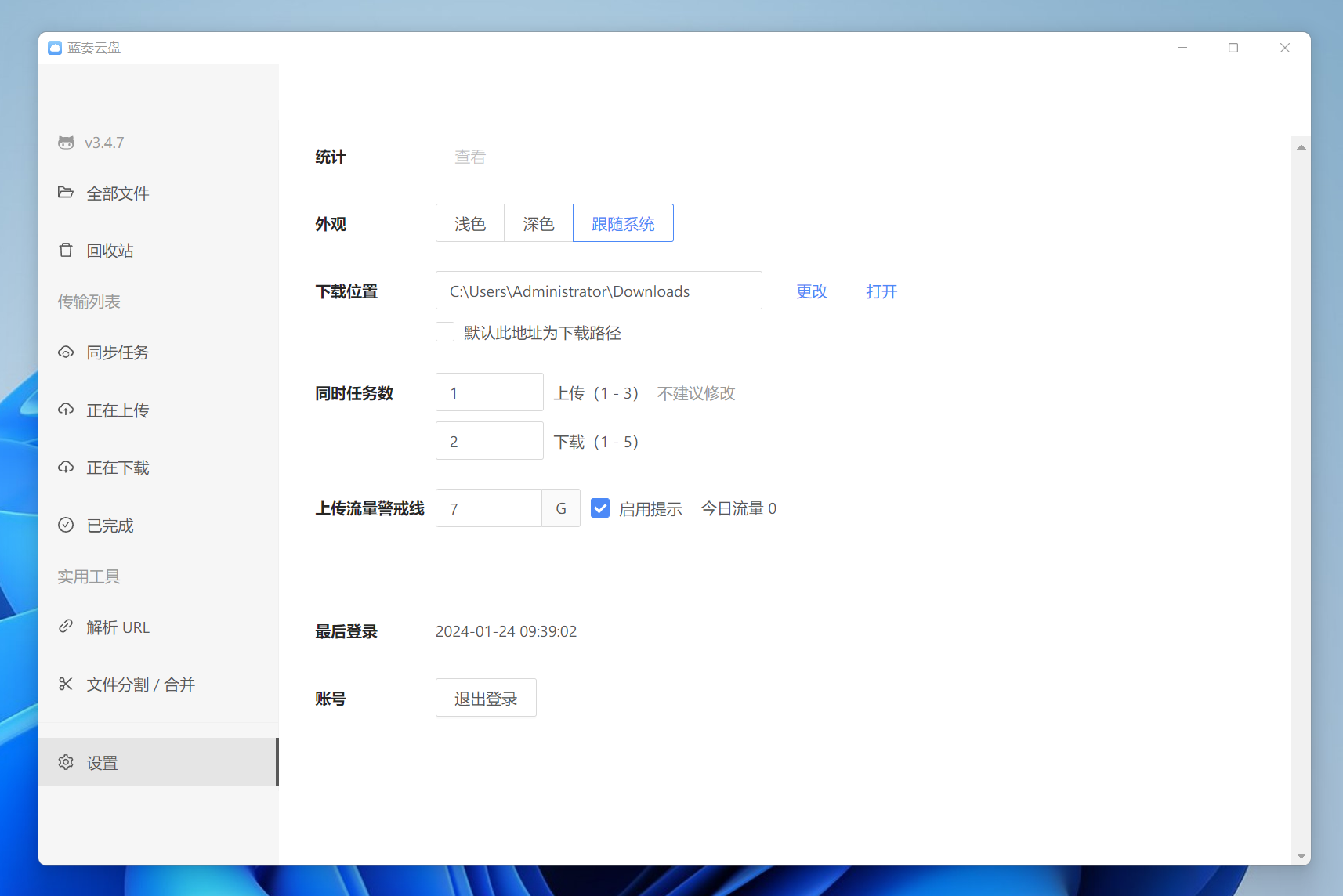Click the v3.4.7 version label

click(x=104, y=143)
